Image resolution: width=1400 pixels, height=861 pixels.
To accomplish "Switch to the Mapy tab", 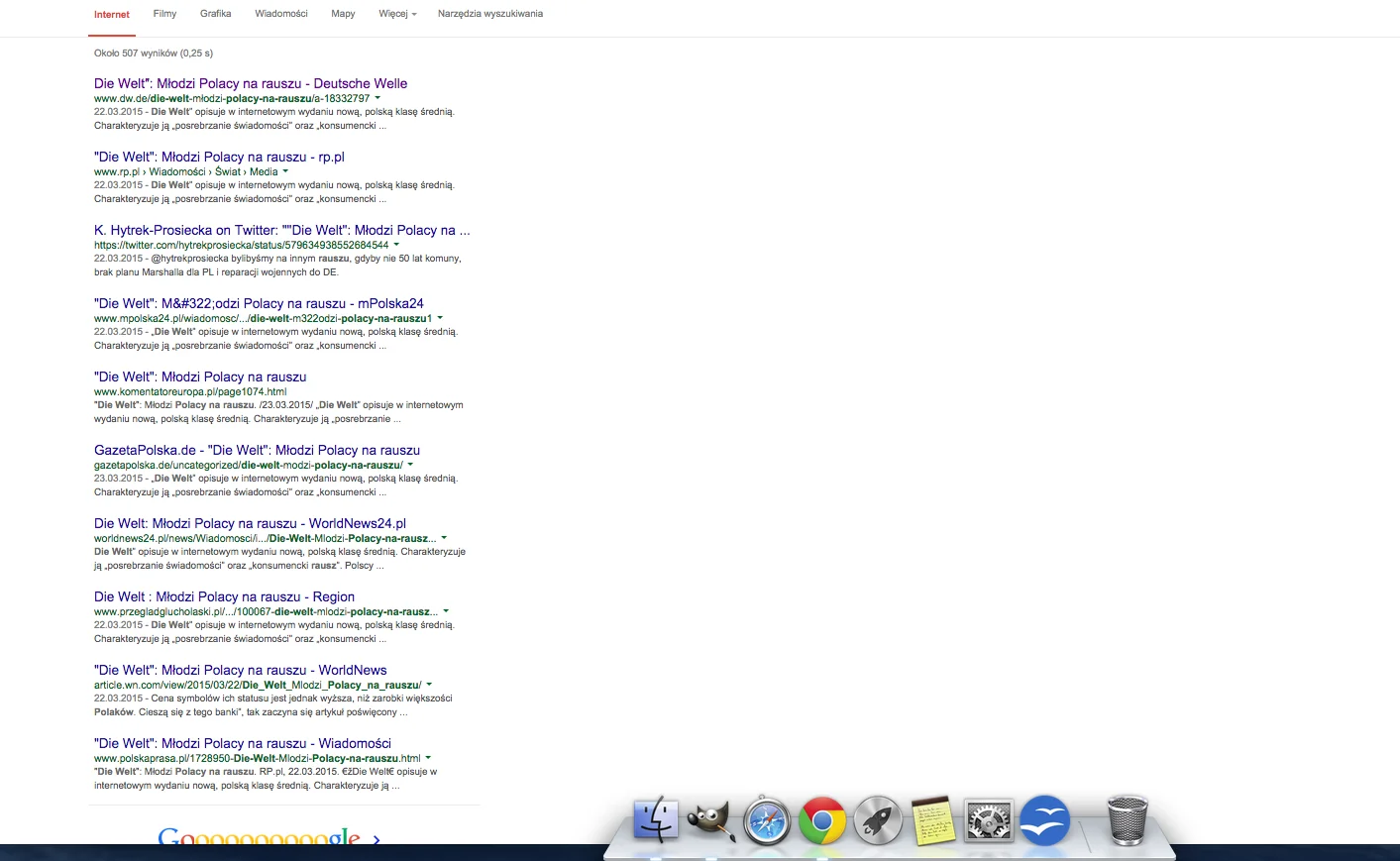I will [343, 14].
